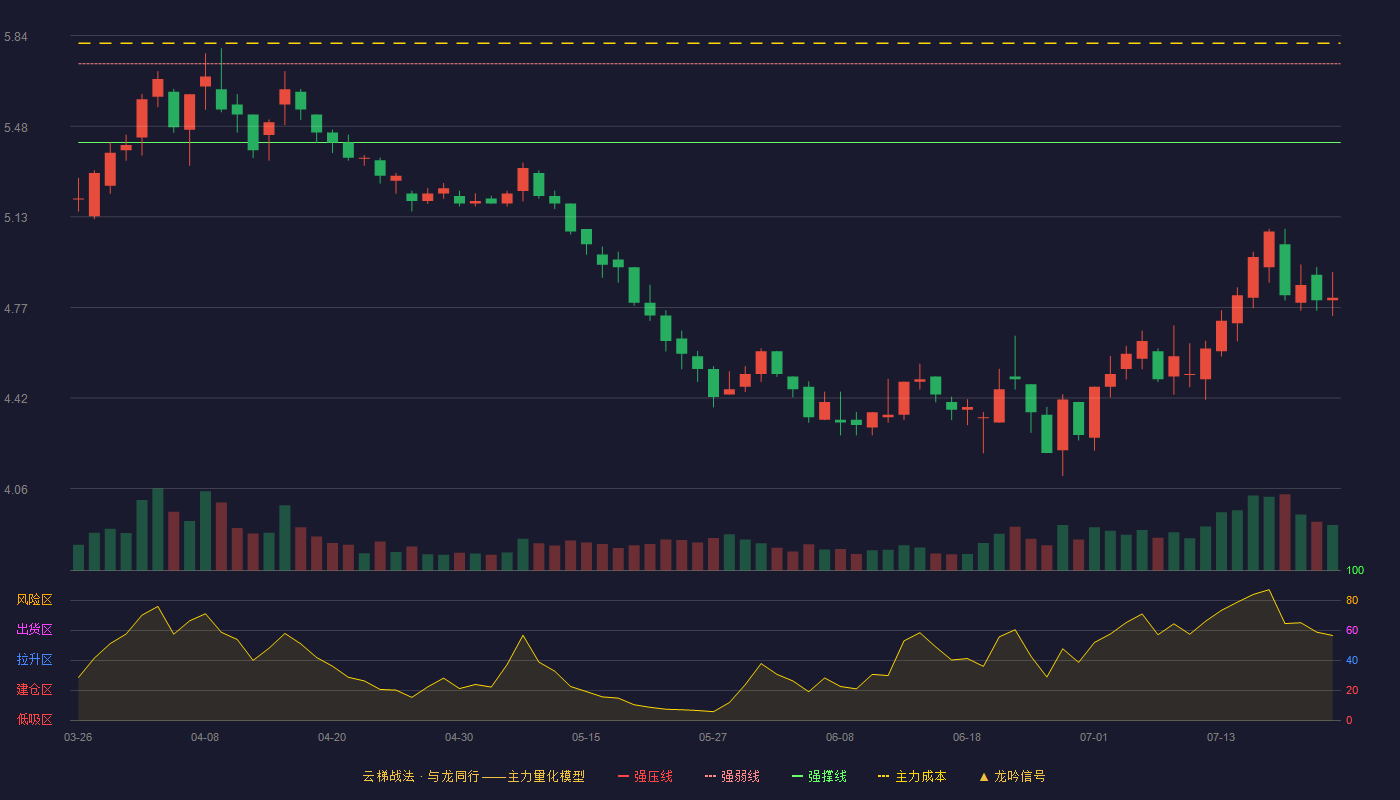Click the 4.42 price axis label
1400x800 pixels.
[15, 399]
